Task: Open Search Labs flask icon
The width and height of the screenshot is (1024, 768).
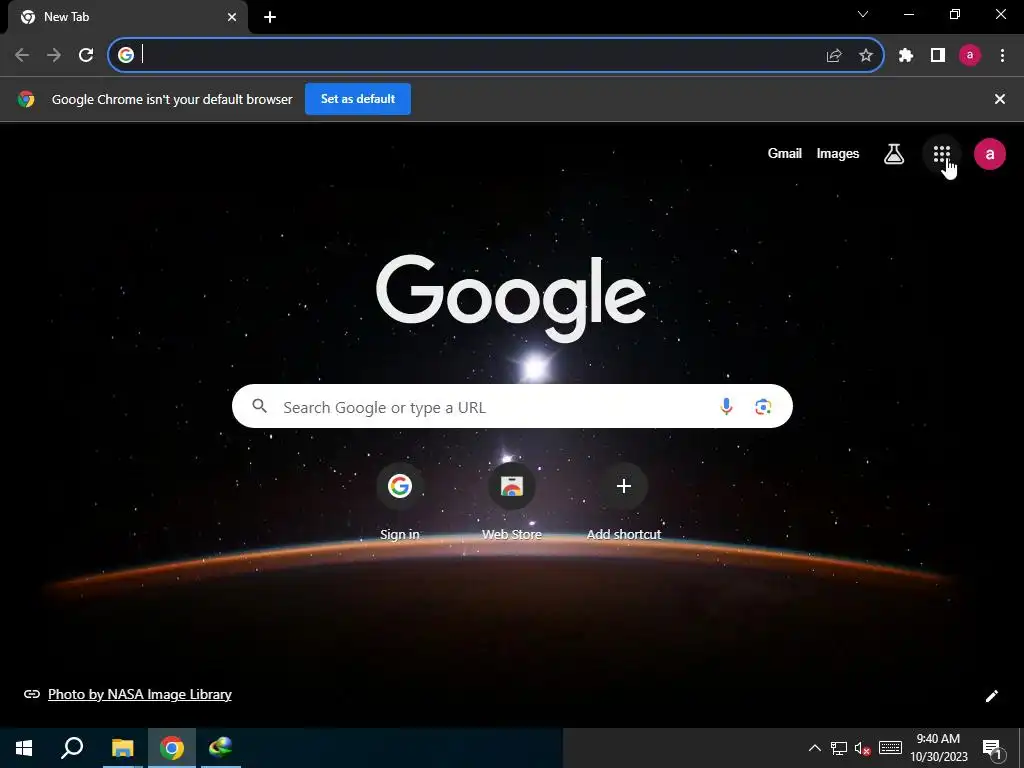Action: click(x=893, y=154)
